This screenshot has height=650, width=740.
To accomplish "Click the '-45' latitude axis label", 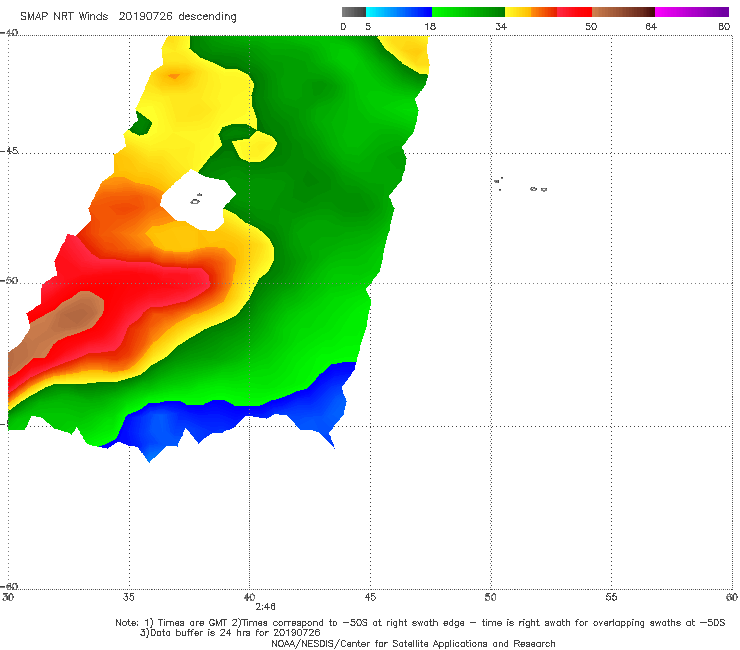I will (9, 151).
